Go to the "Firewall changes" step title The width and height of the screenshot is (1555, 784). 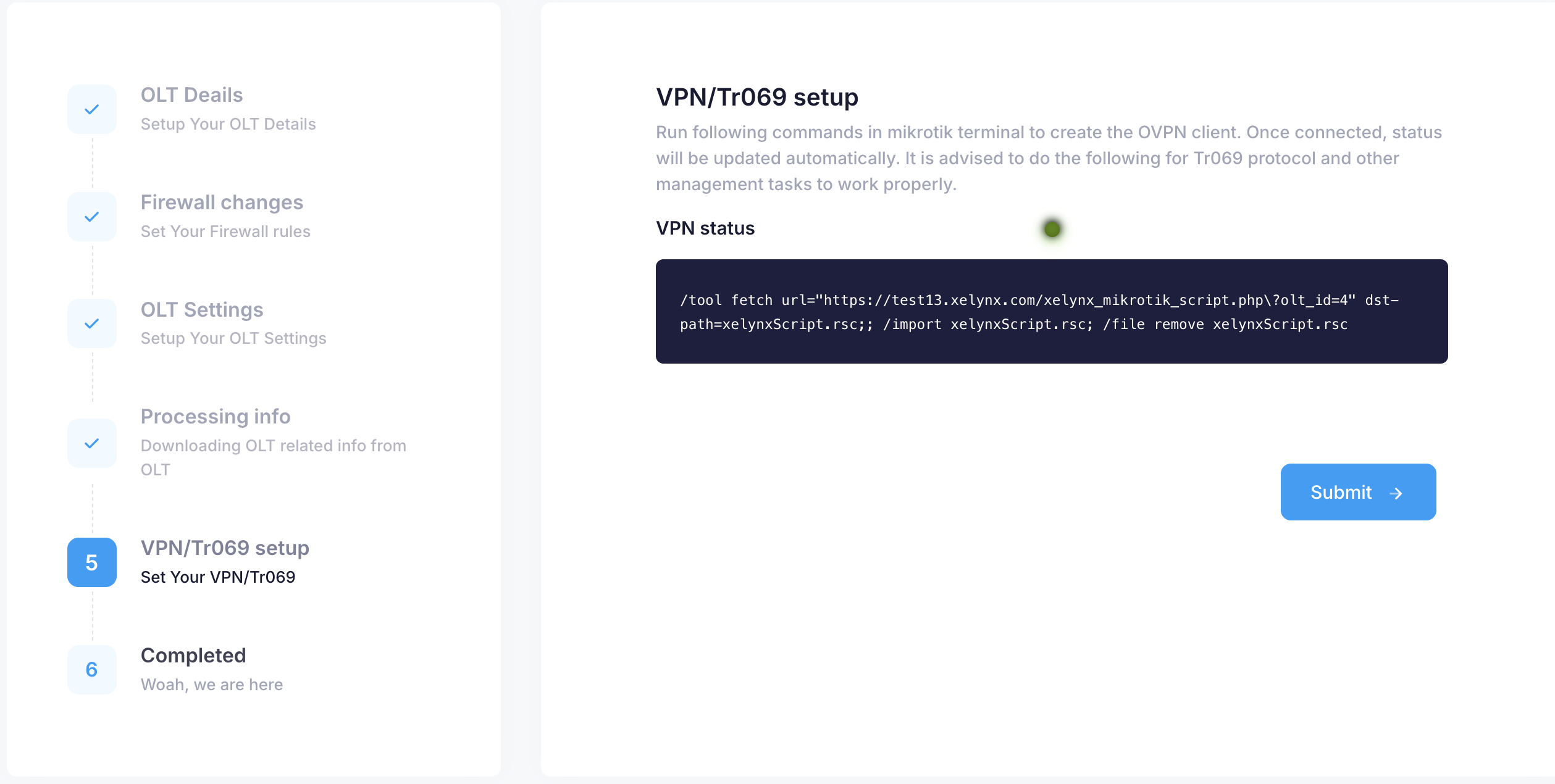222,202
